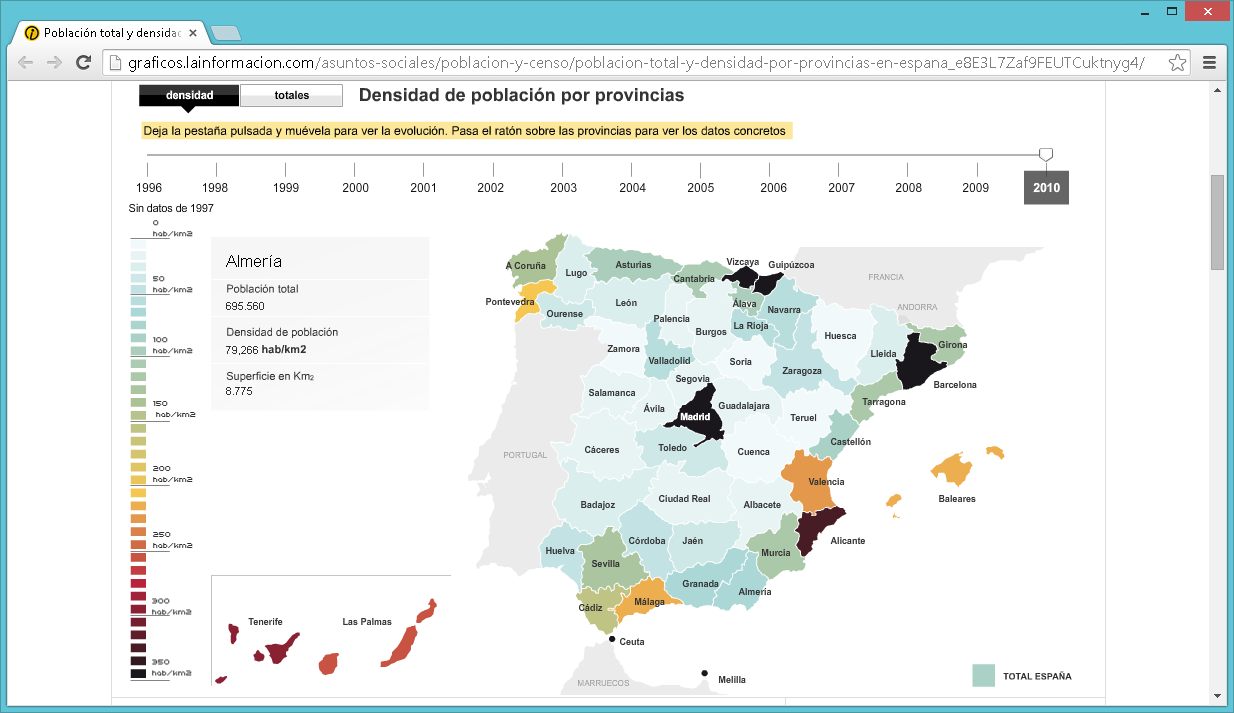Select the Castellón province on the map
This screenshot has width=1234, height=713.
[x=838, y=438]
